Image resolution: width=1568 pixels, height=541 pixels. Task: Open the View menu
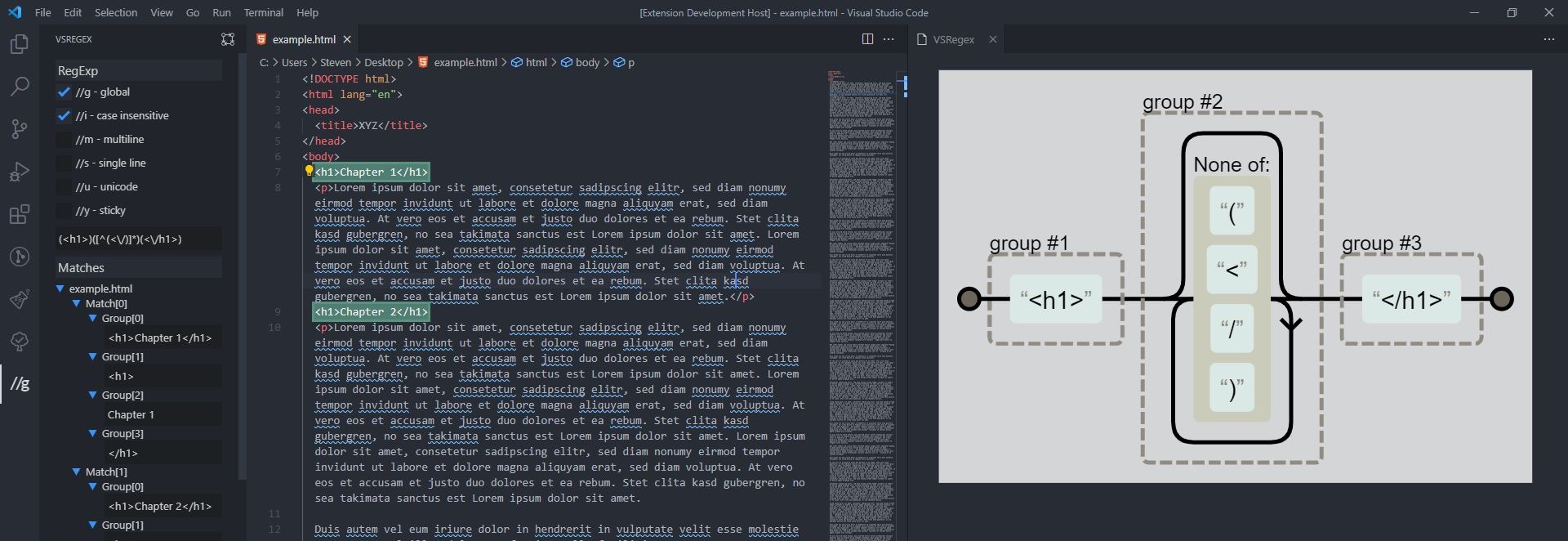[162, 12]
